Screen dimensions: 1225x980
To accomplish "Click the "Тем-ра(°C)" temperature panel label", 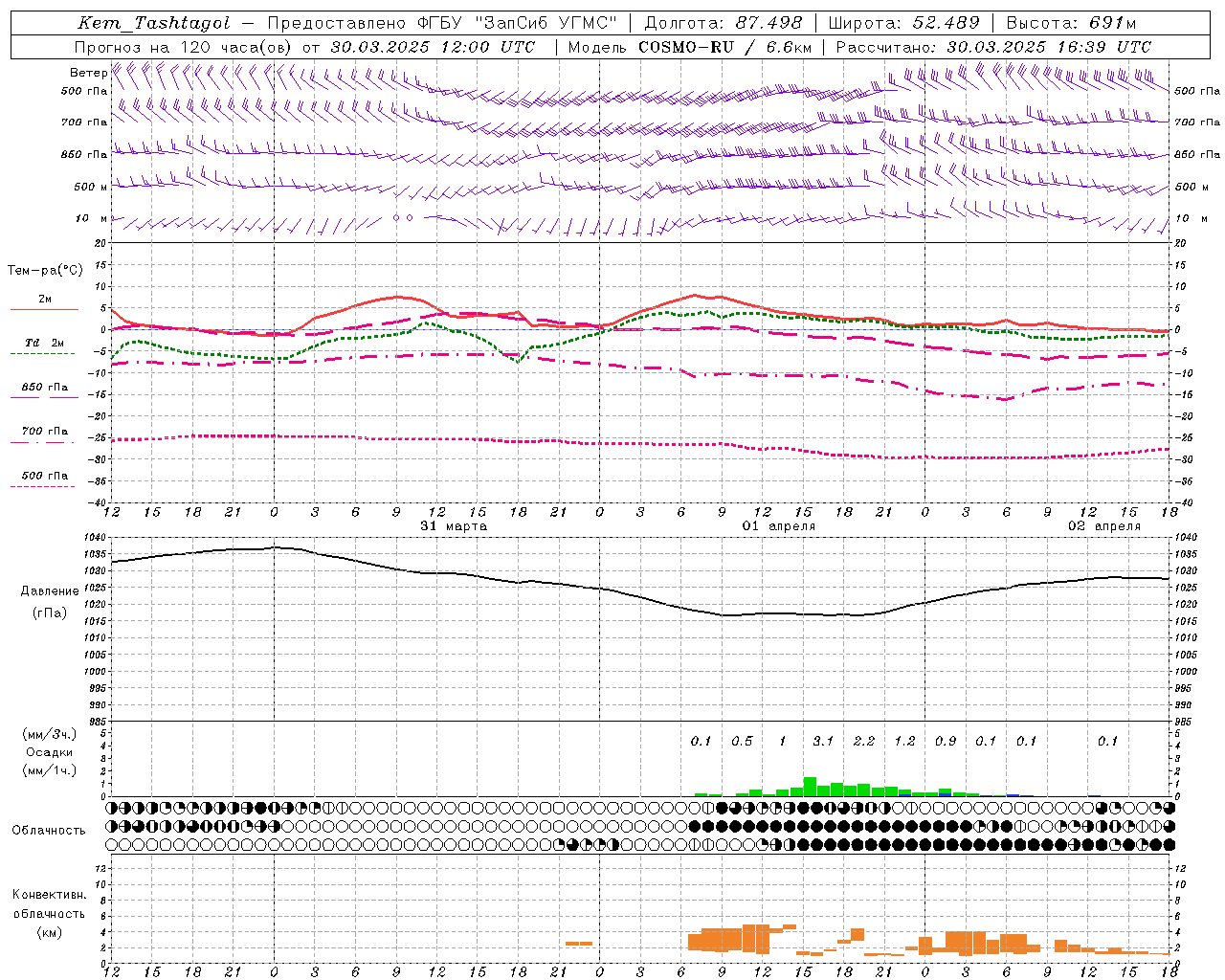I will (45, 271).
